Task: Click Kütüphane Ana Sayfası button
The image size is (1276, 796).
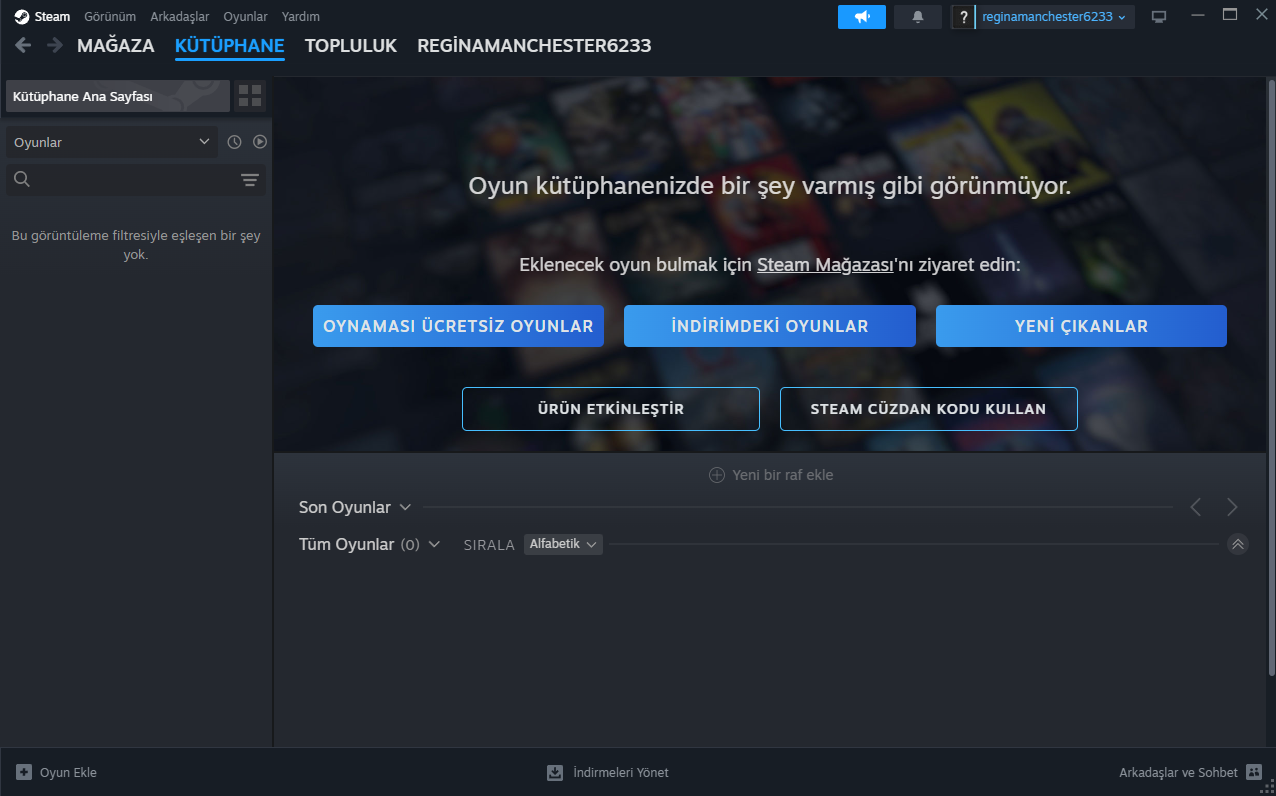Action: click(x=118, y=96)
